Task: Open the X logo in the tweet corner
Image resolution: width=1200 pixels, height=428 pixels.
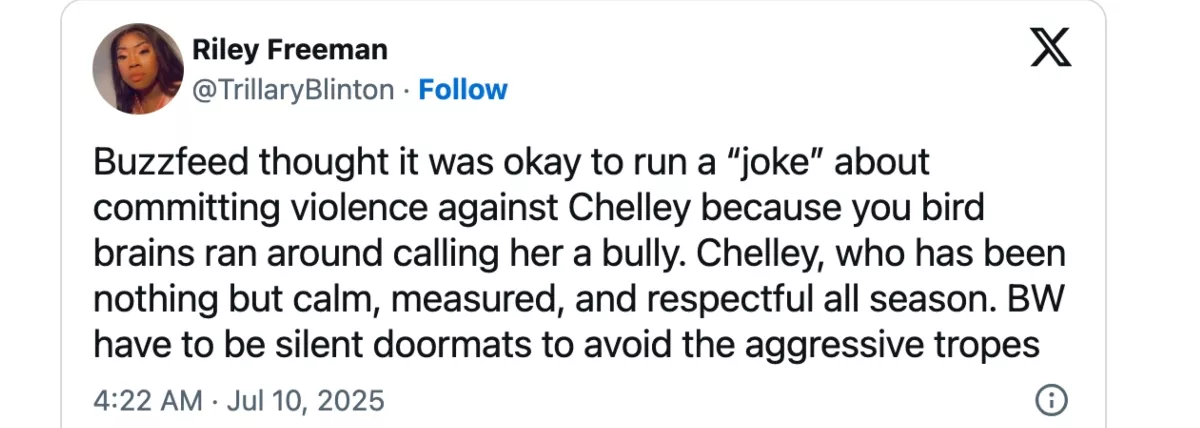Action: 1049,50
